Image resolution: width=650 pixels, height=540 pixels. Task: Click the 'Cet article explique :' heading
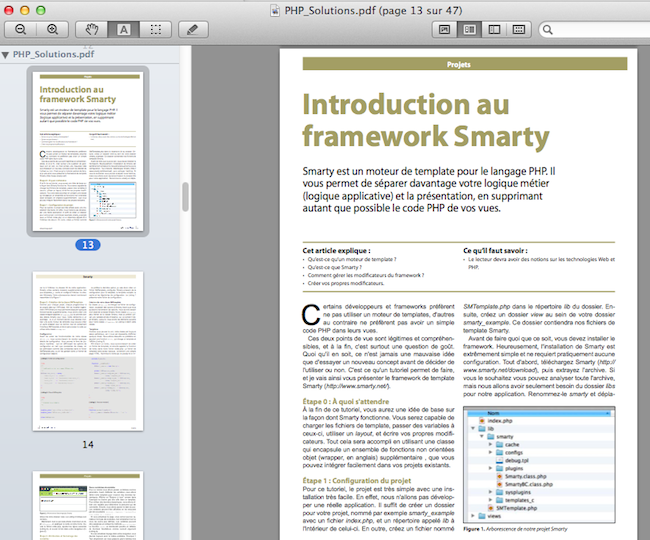tap(336, 250)
